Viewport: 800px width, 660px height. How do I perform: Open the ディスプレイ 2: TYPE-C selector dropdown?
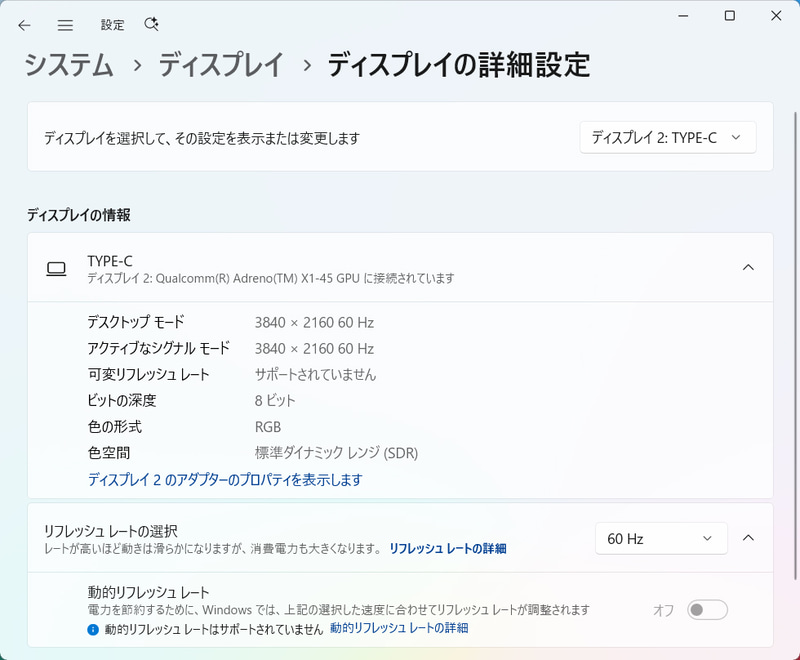[667, 137]
